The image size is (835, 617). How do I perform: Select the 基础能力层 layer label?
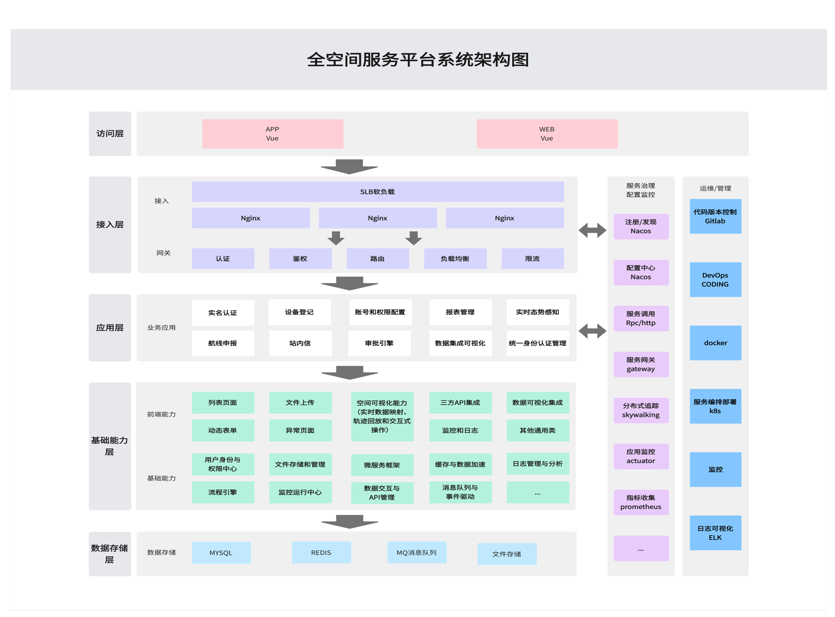tap(110, 446)
